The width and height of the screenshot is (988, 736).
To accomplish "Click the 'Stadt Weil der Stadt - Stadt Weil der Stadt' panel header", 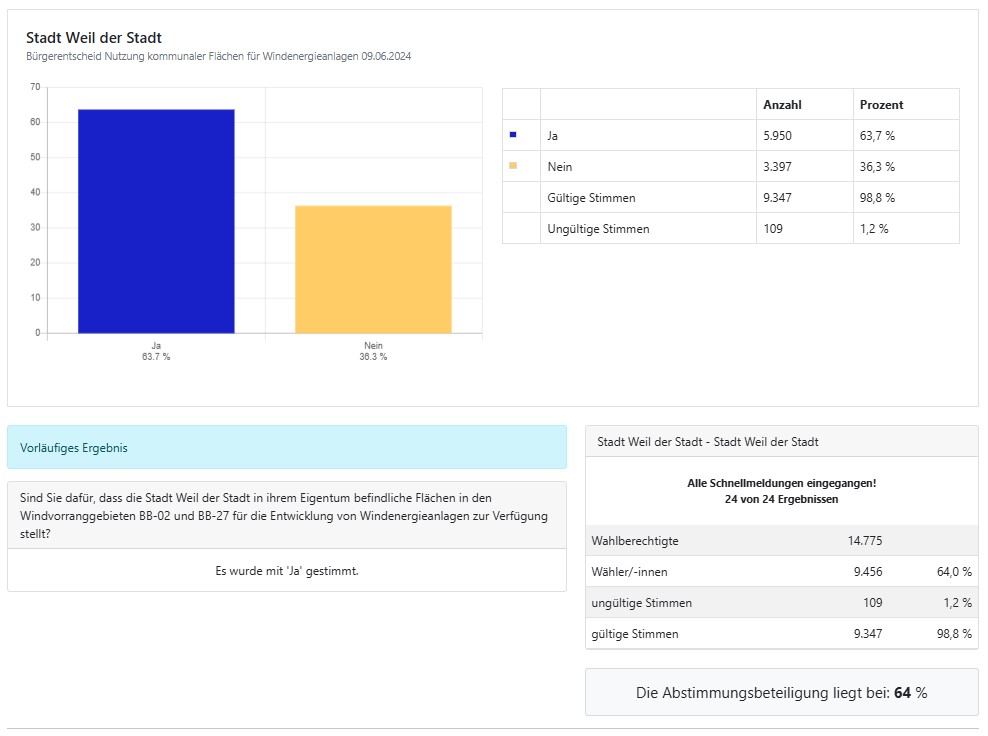I will (708, 441).
